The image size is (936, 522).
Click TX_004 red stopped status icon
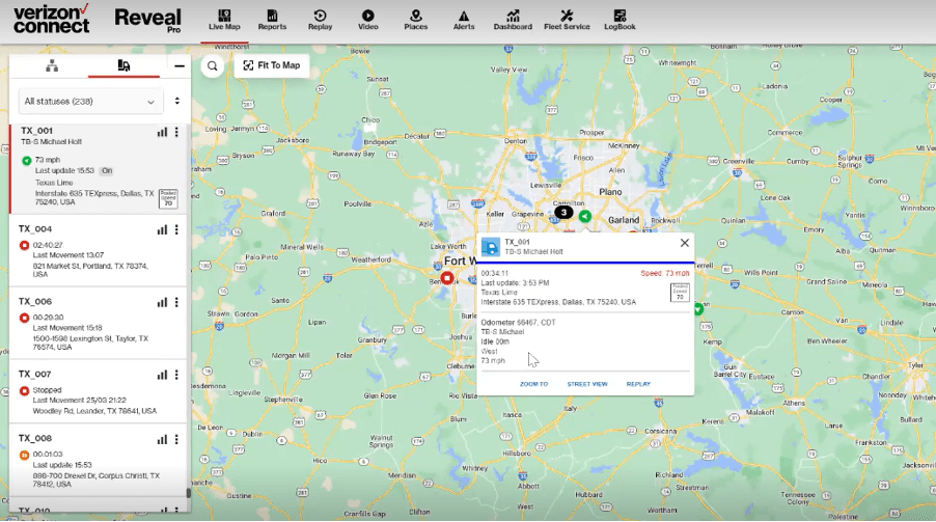(24, 245)
